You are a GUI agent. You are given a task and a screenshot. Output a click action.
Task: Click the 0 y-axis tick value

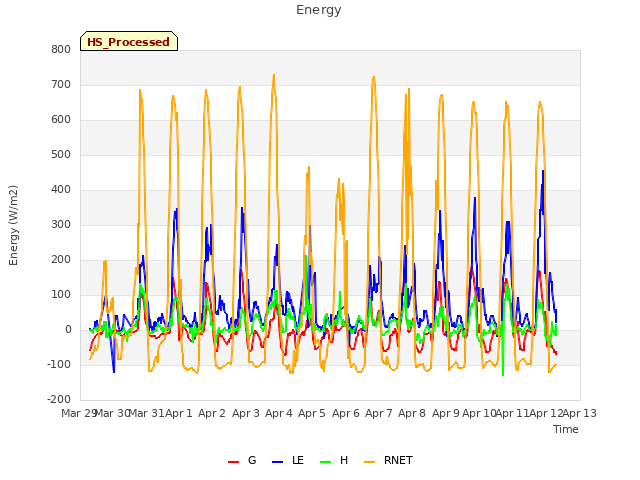coord(68,330)
